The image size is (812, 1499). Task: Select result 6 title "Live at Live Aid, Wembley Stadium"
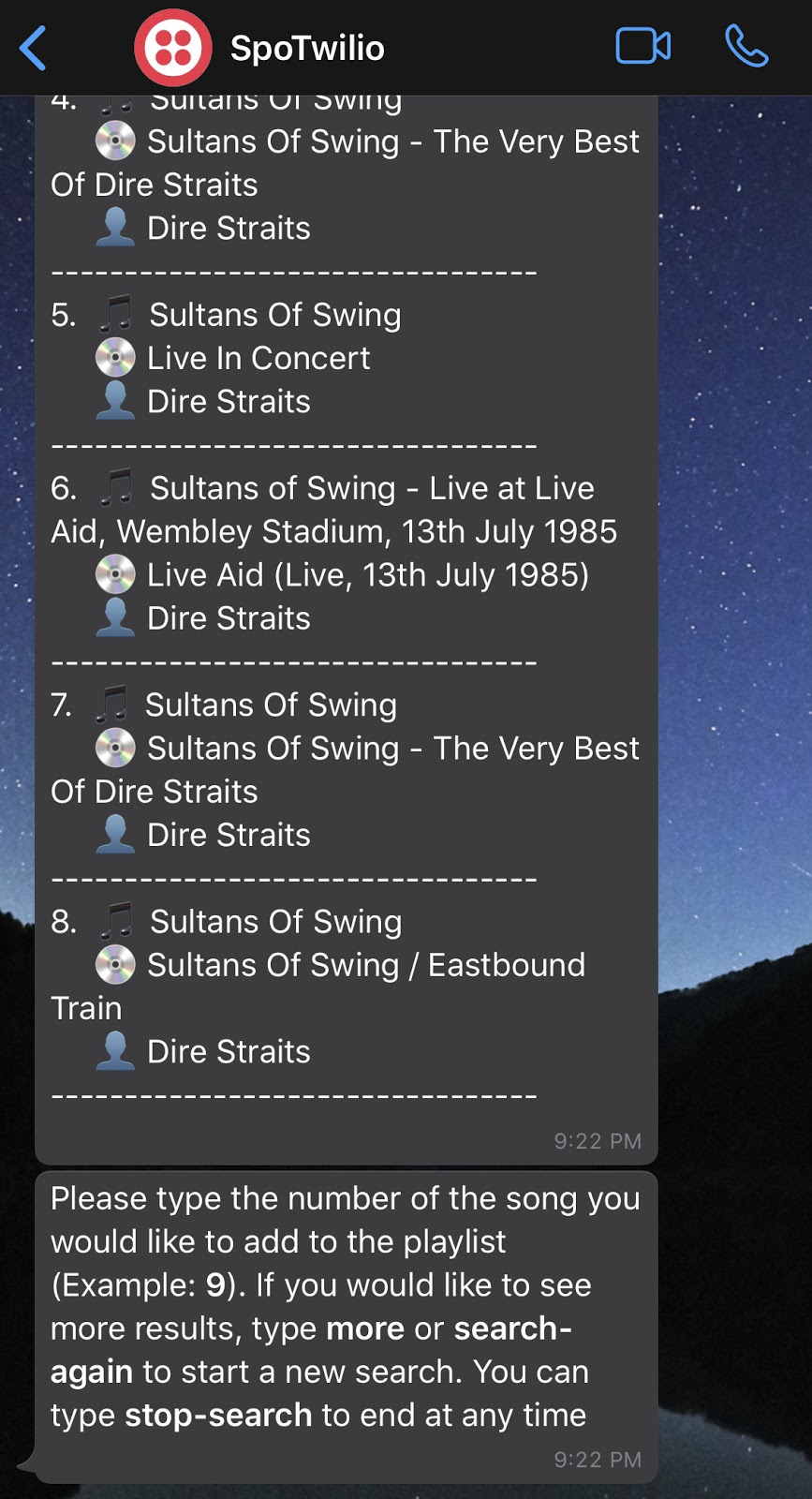pyautogui.click(x=334, y=510)
